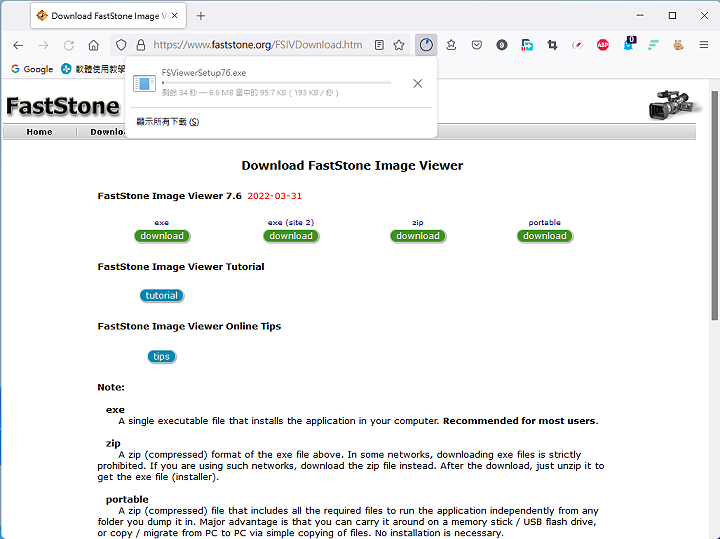Click the FSViewerSetup76.exe filename
Viewport: 720px width, 539px height.
click(204, 73)
